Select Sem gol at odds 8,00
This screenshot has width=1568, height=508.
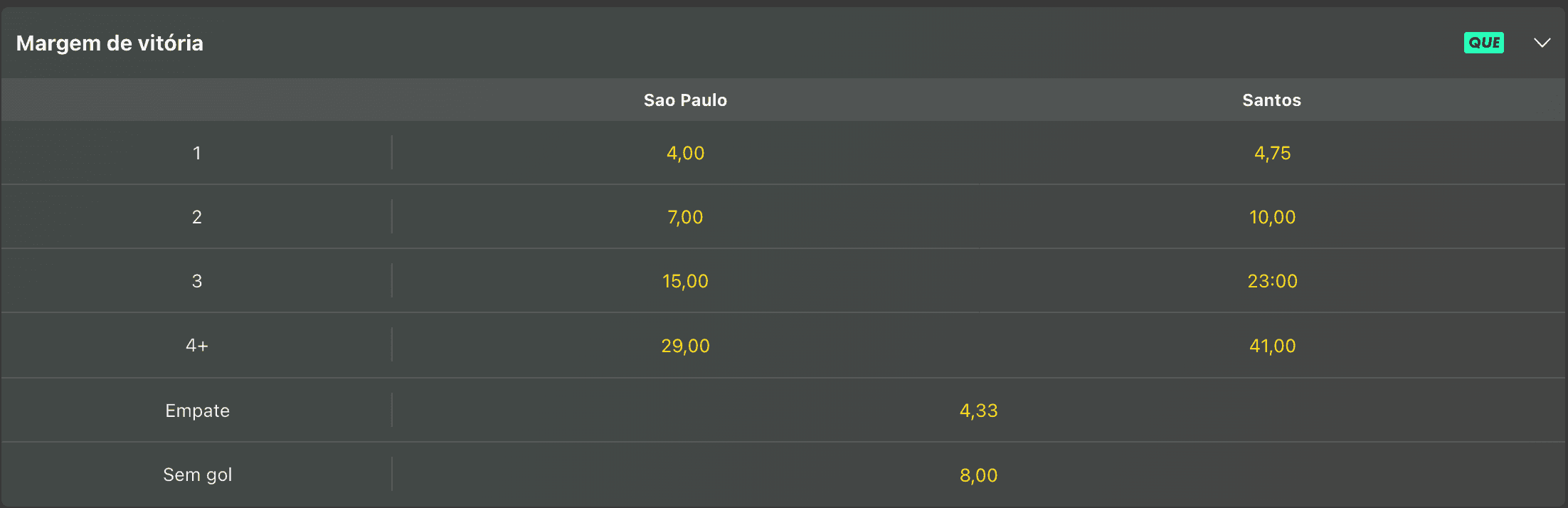[x=978, y=475]
